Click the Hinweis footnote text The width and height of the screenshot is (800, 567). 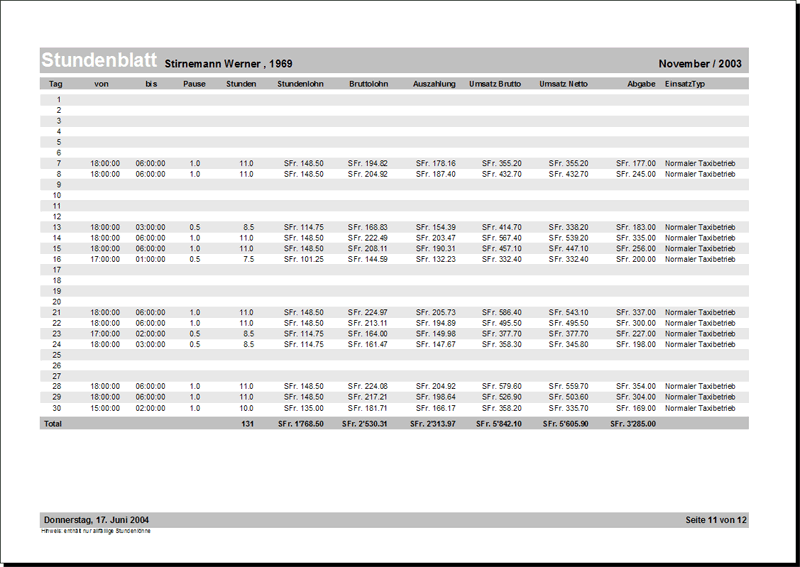pos(96,531)
